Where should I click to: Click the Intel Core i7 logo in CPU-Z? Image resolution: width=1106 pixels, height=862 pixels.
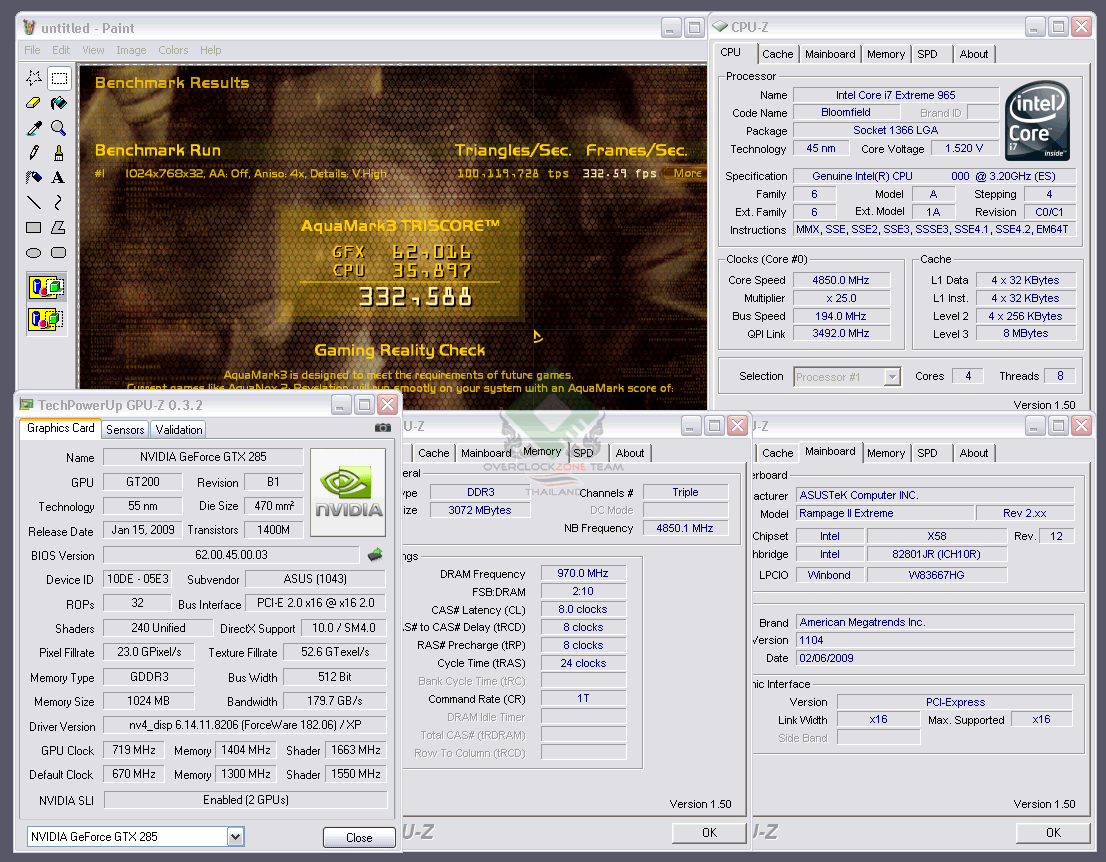point(1038,121)
